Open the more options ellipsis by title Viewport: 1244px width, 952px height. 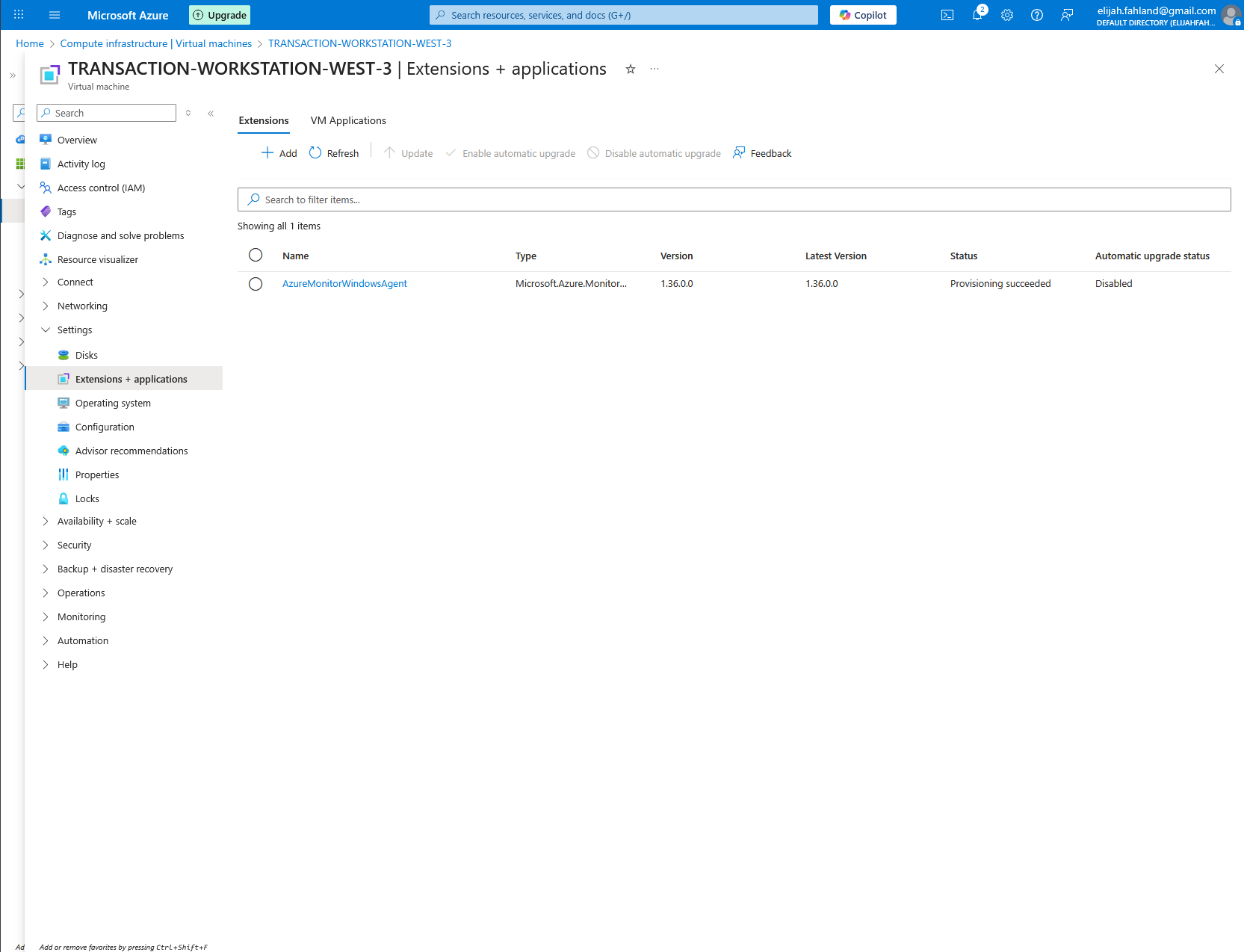click(655, 69)
